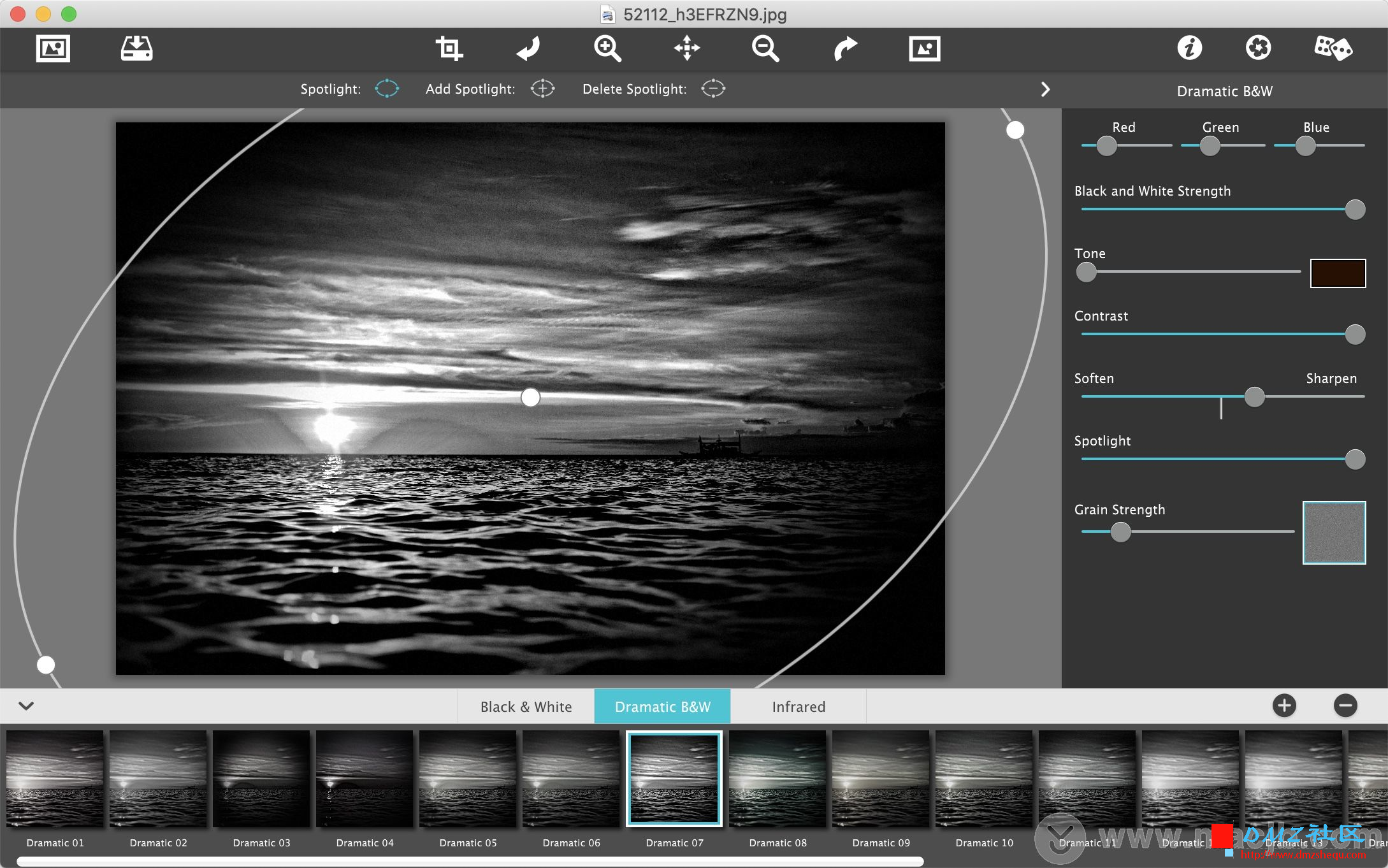This screenshot has height=868, width=1388.
Task: Click the spotlight center handle on image
Action: (x=530, y=397)
